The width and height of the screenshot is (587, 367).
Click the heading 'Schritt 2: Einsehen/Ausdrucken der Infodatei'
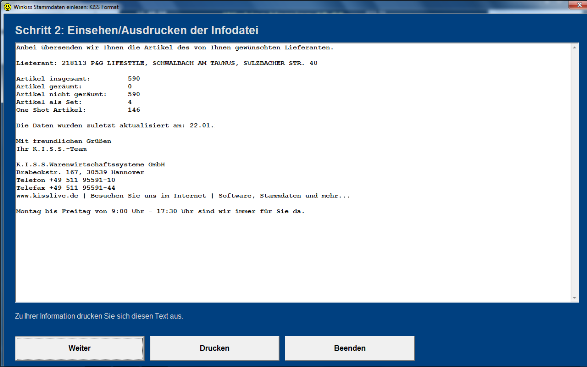[137, 30]
